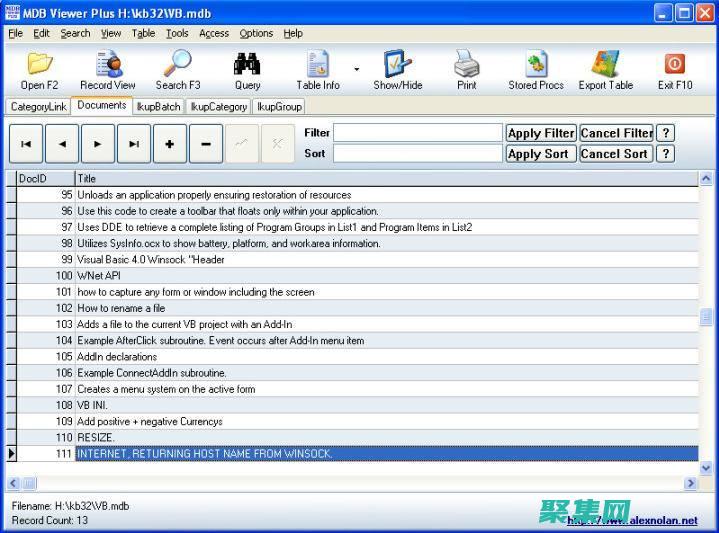
Task: Delete record with minus button
Action: 205,144
